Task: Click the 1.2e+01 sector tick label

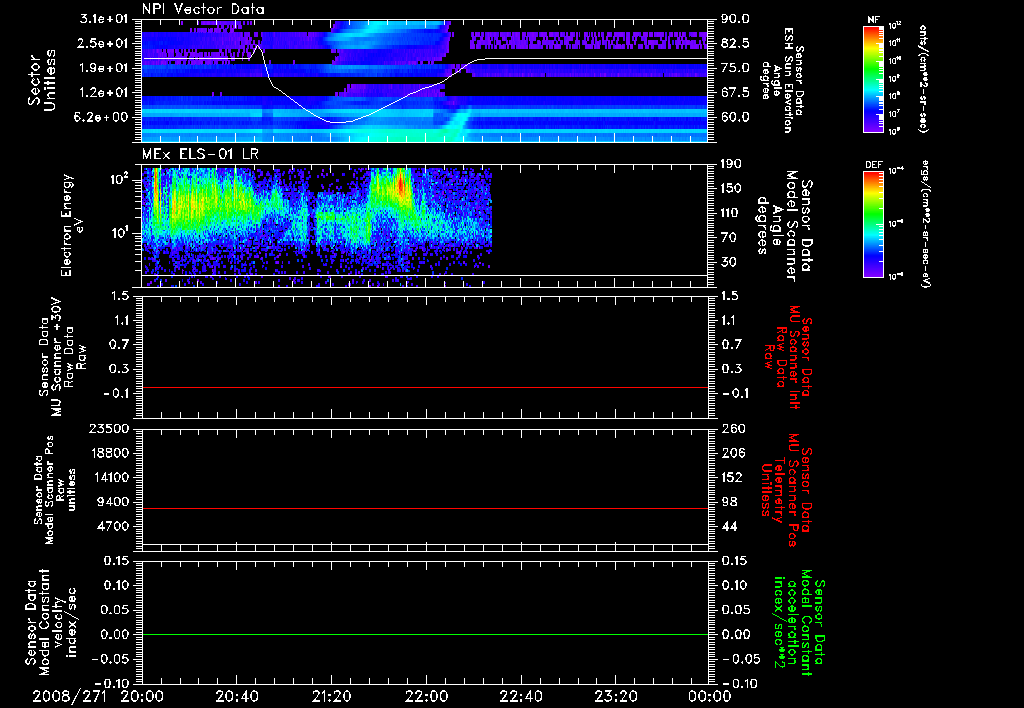Action: (x=104, y=93)
